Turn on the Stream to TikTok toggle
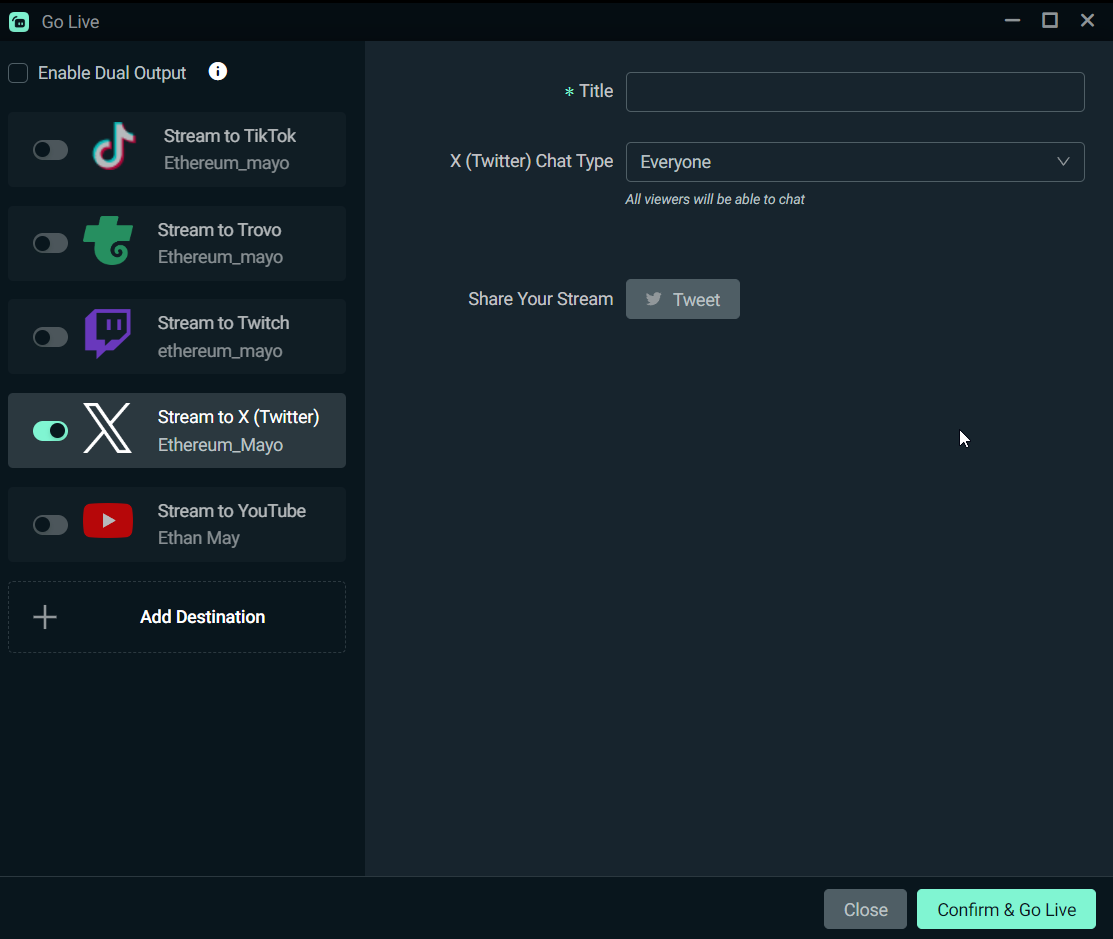The height and width of the screenshot is (939, 1113). (50, 150)
